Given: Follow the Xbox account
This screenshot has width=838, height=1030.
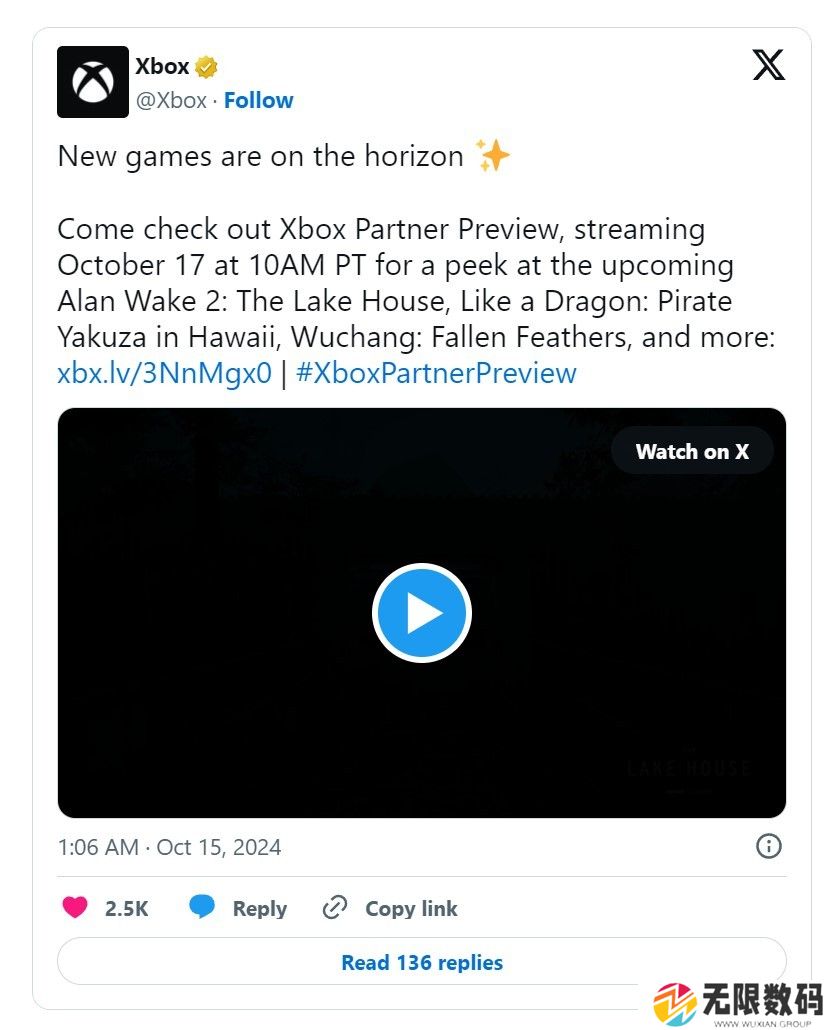Looking at the screenshot, I should coord(258,100).
